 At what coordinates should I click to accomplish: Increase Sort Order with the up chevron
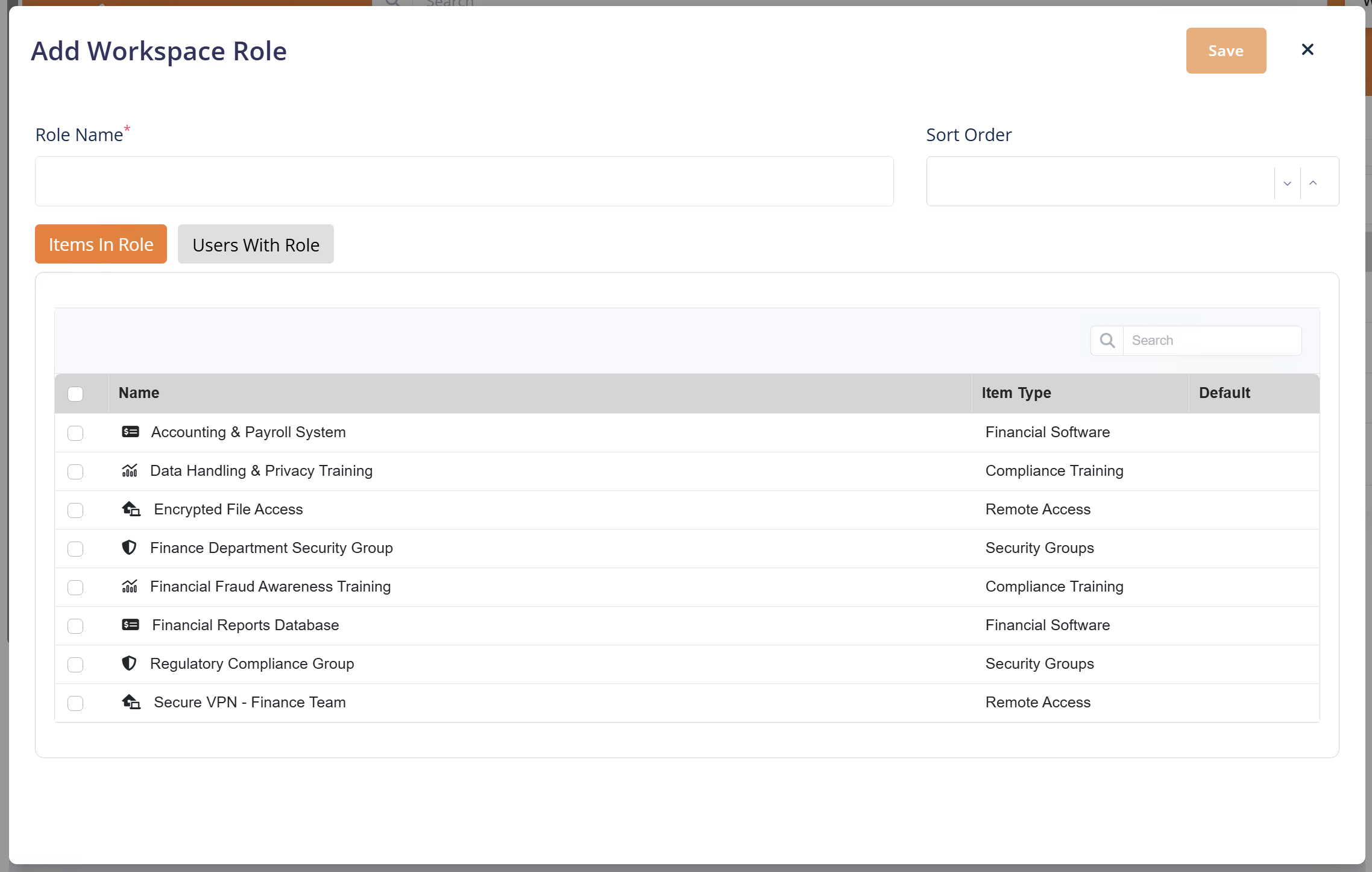1313,183
